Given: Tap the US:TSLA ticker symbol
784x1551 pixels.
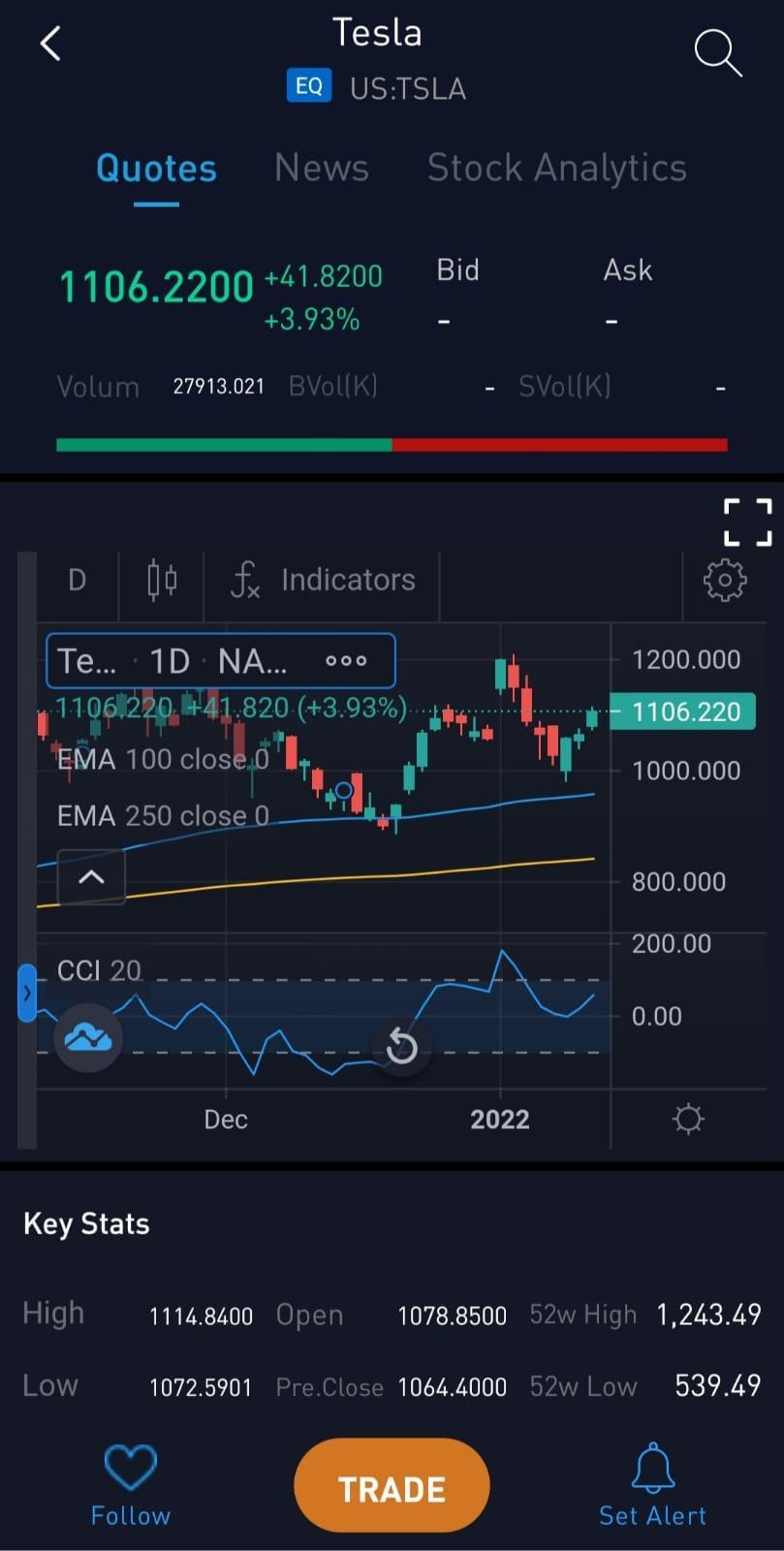Looking at the screenshot, I should point(408,88).
